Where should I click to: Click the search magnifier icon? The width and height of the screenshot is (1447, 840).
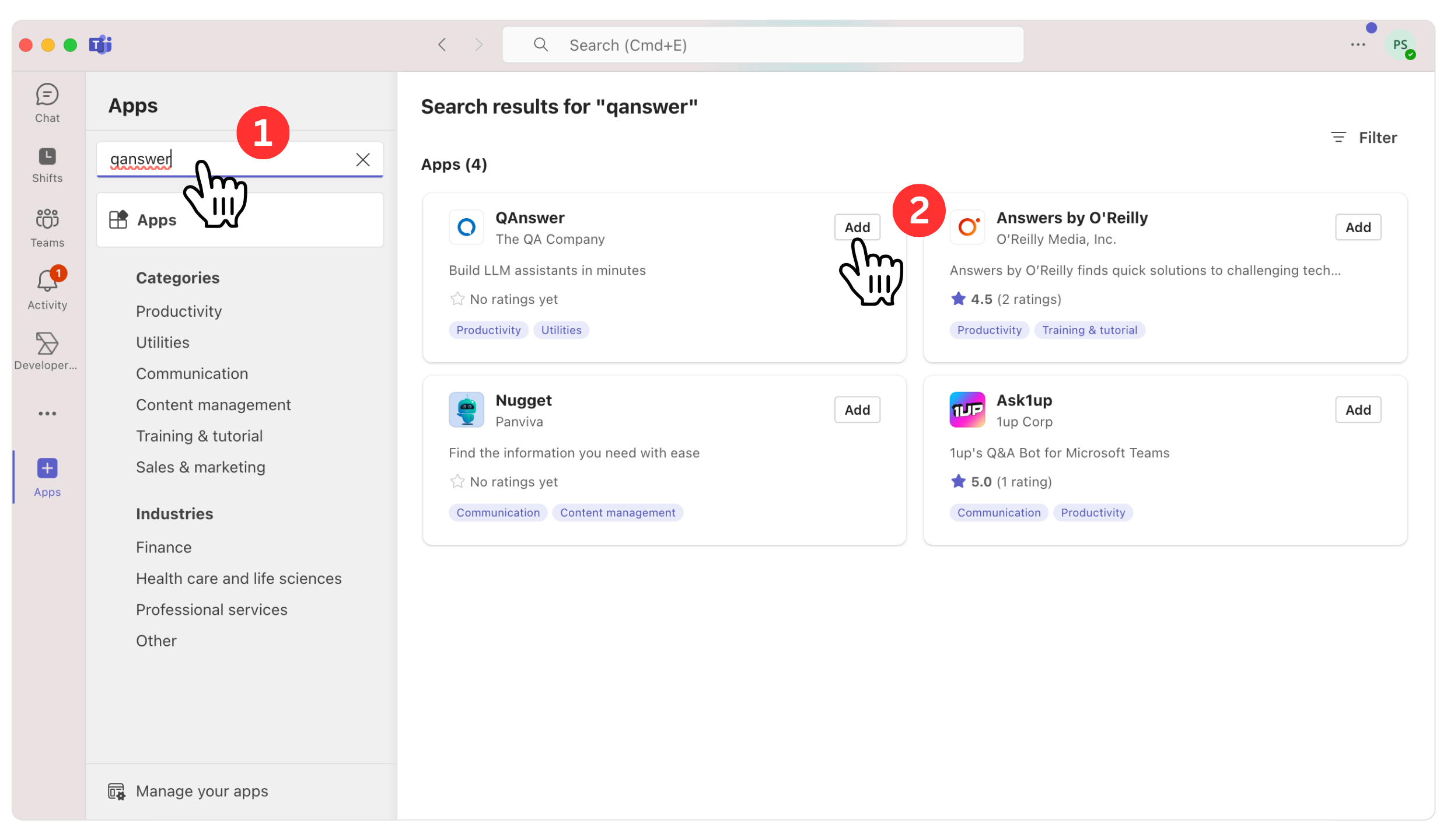541,45
